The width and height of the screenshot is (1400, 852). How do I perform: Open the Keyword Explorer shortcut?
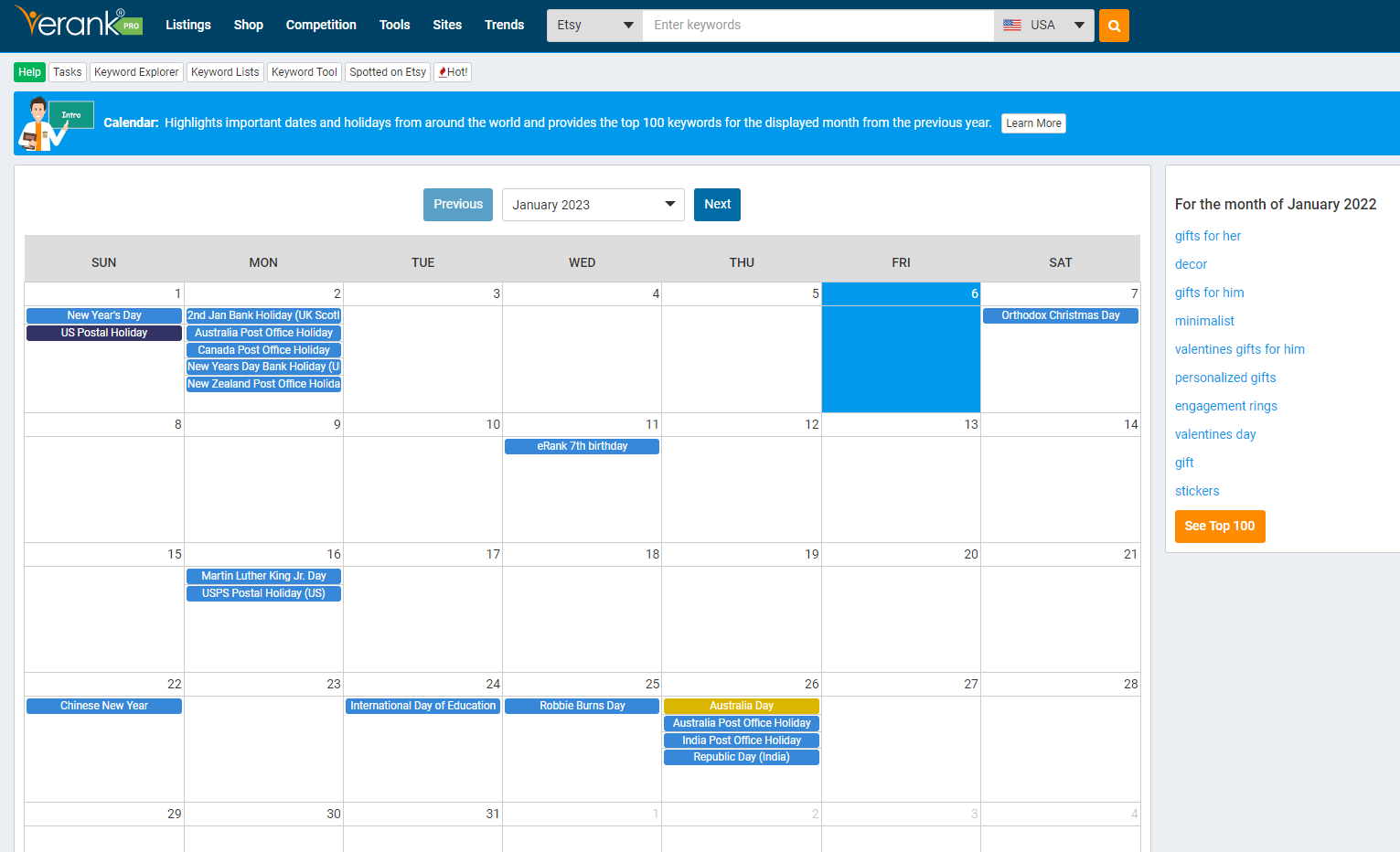pos(136,72)
